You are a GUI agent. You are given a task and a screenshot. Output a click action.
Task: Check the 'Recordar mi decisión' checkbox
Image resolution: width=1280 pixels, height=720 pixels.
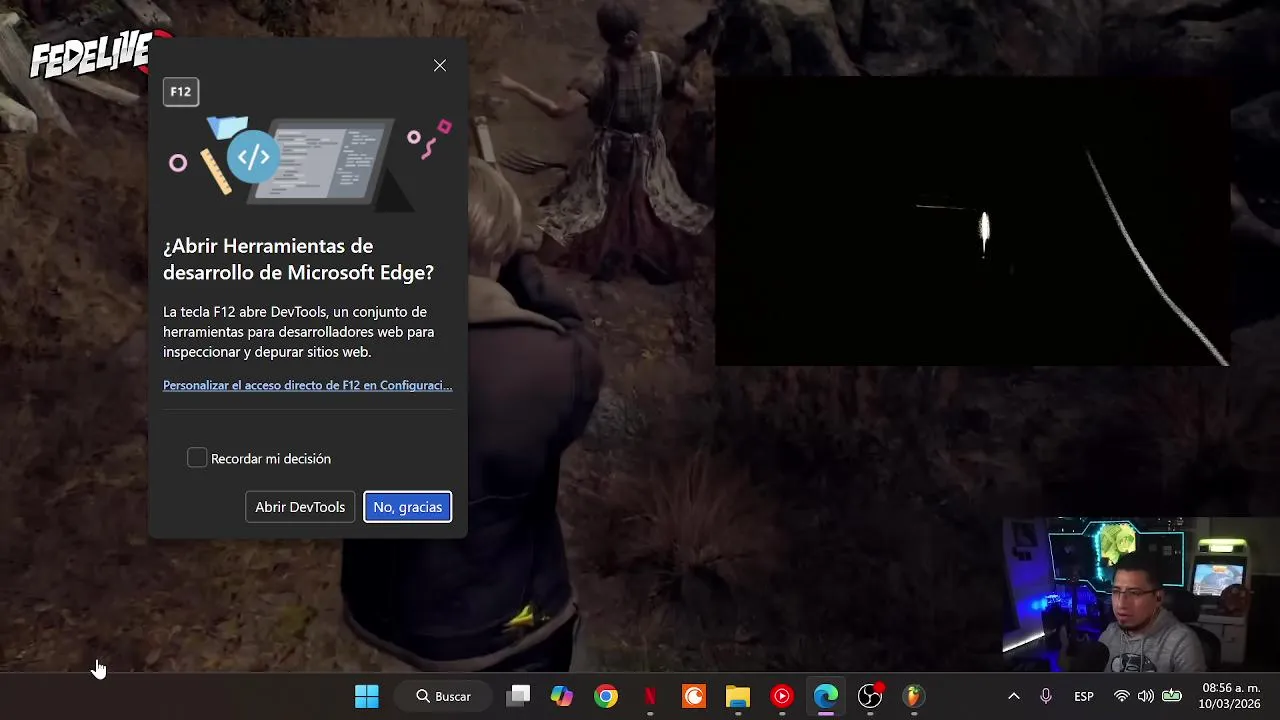[x=197, y=458]
